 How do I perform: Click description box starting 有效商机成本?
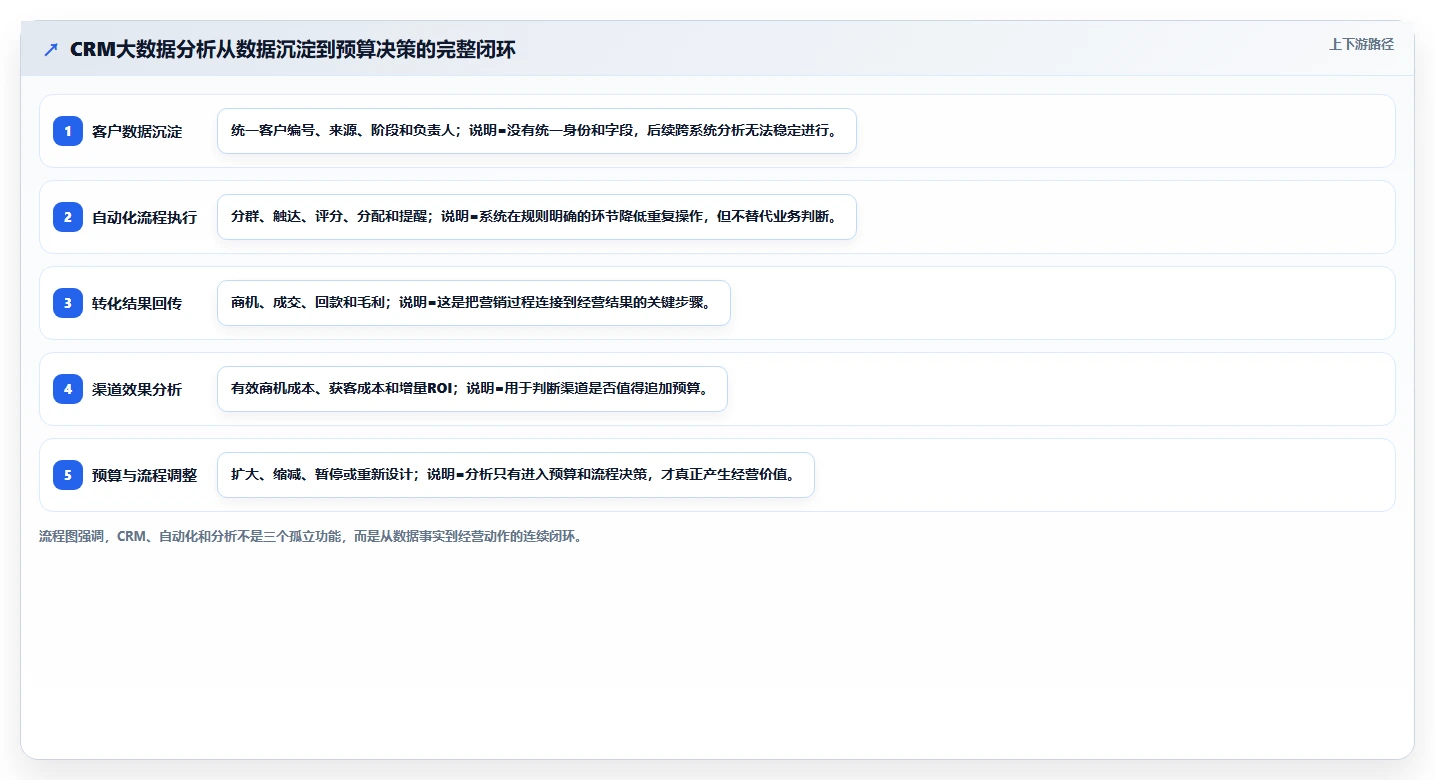point(472,389)
